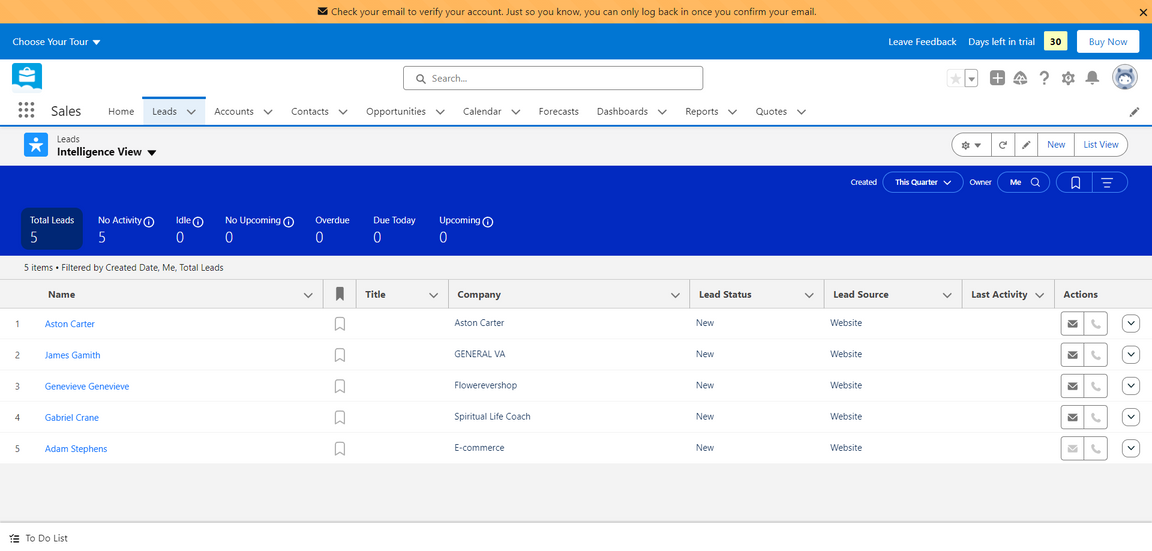Open the Reports tab
1152x551 pixels.
[x=702, y=112]
